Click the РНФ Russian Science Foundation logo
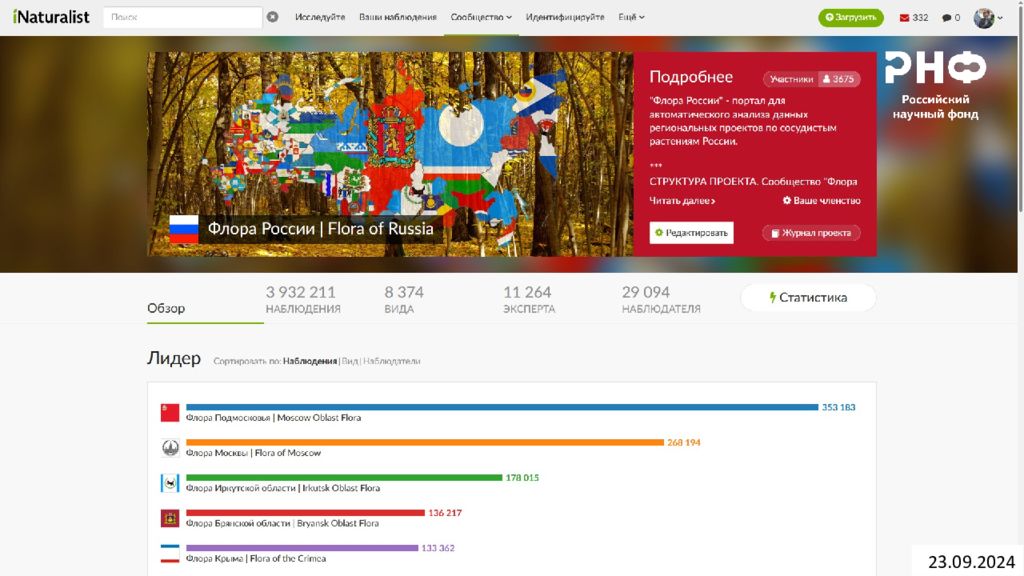The height and width of the screenshot is (576, 1024). (935, 85)
